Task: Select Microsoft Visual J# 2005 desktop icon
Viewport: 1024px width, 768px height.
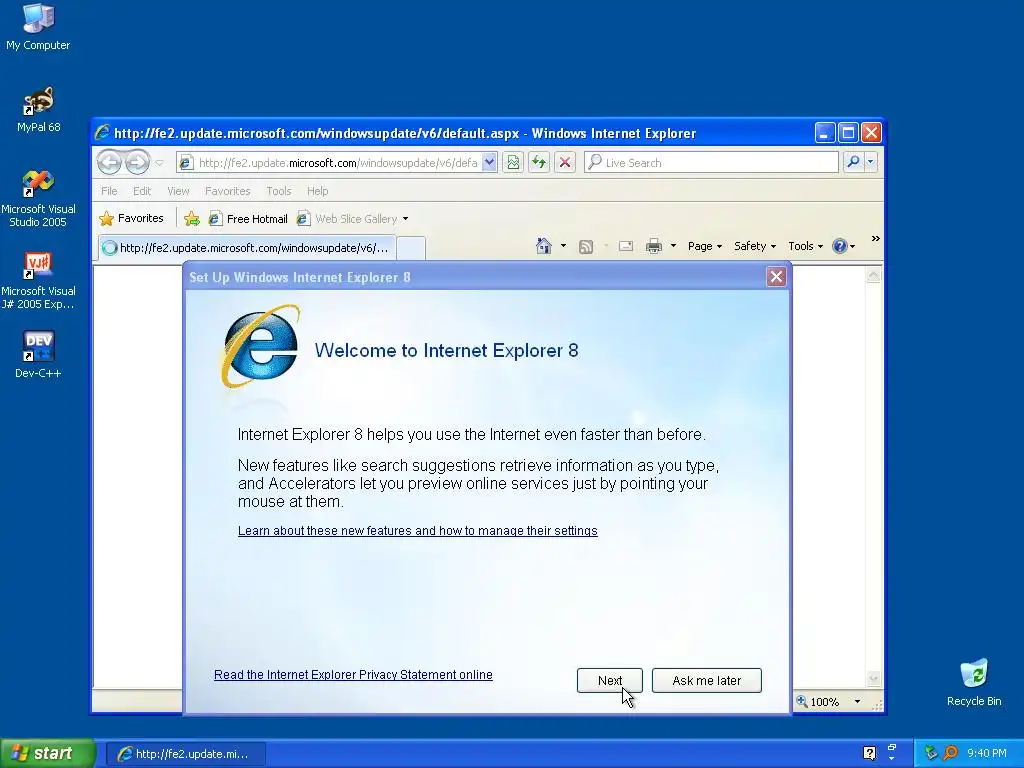Action: point(38,281)
